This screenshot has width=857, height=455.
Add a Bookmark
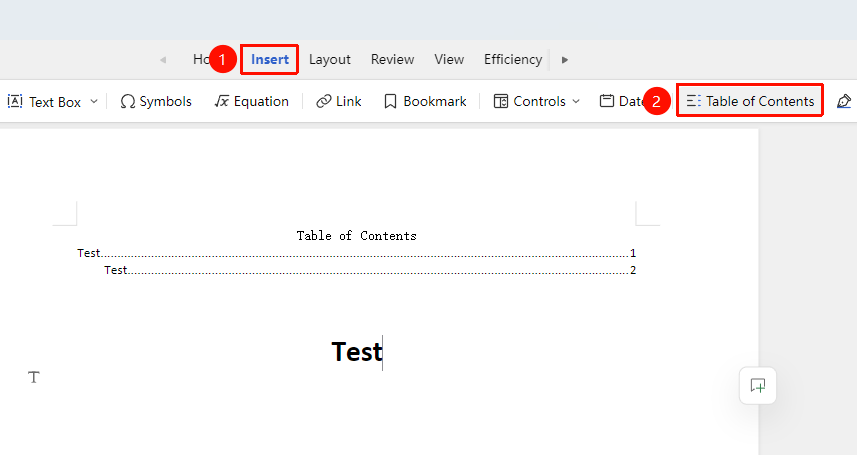425,102
